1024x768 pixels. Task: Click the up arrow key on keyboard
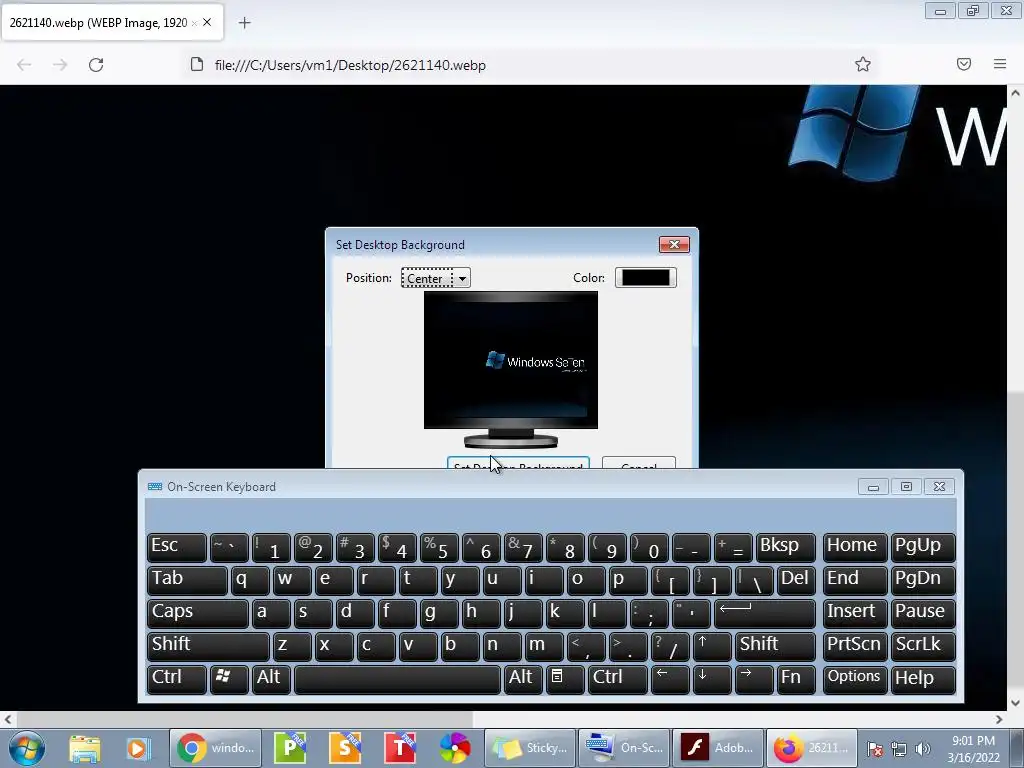tap(711, 645)
